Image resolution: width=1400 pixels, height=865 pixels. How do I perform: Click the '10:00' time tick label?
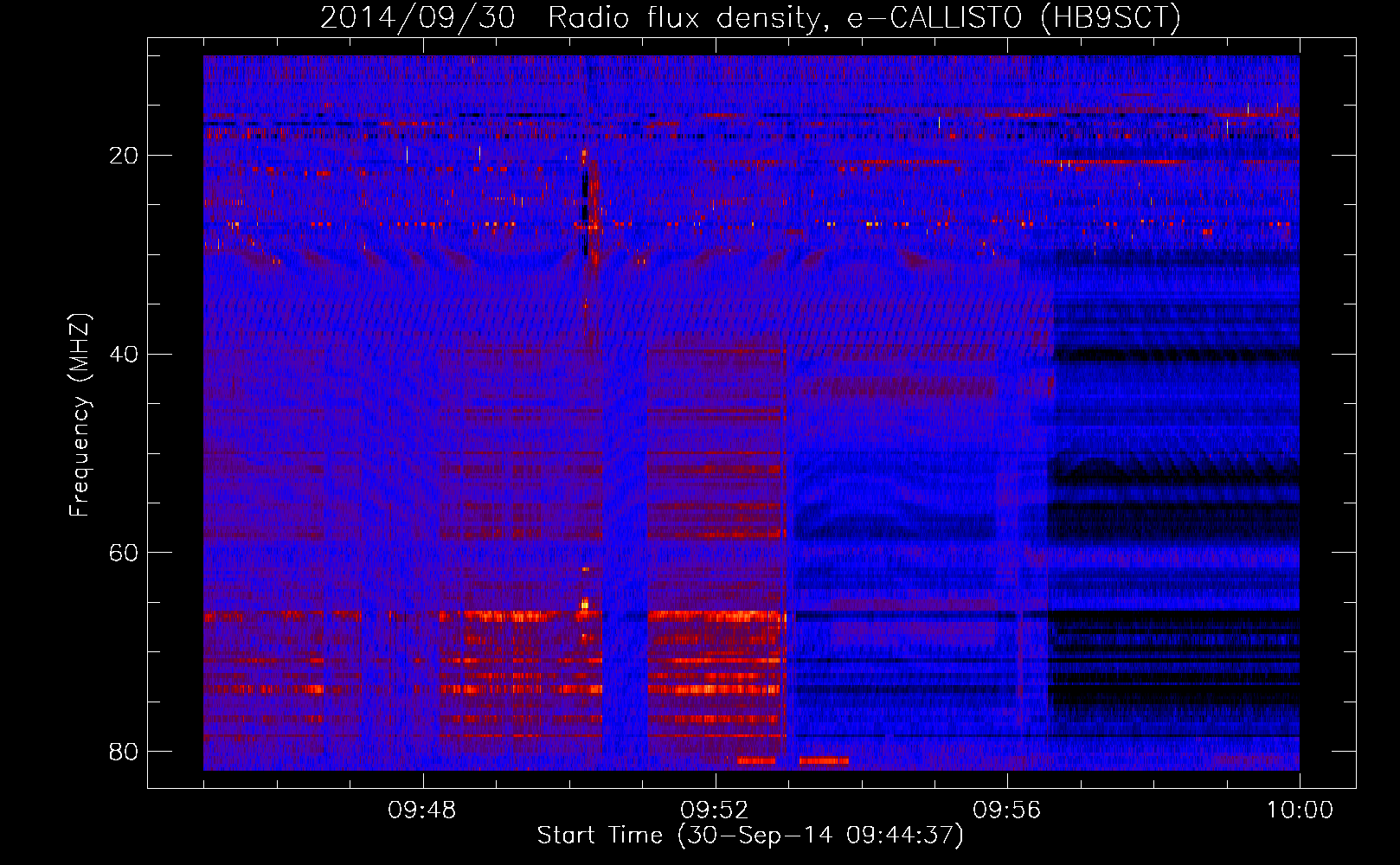click(x=1300, y=811)
